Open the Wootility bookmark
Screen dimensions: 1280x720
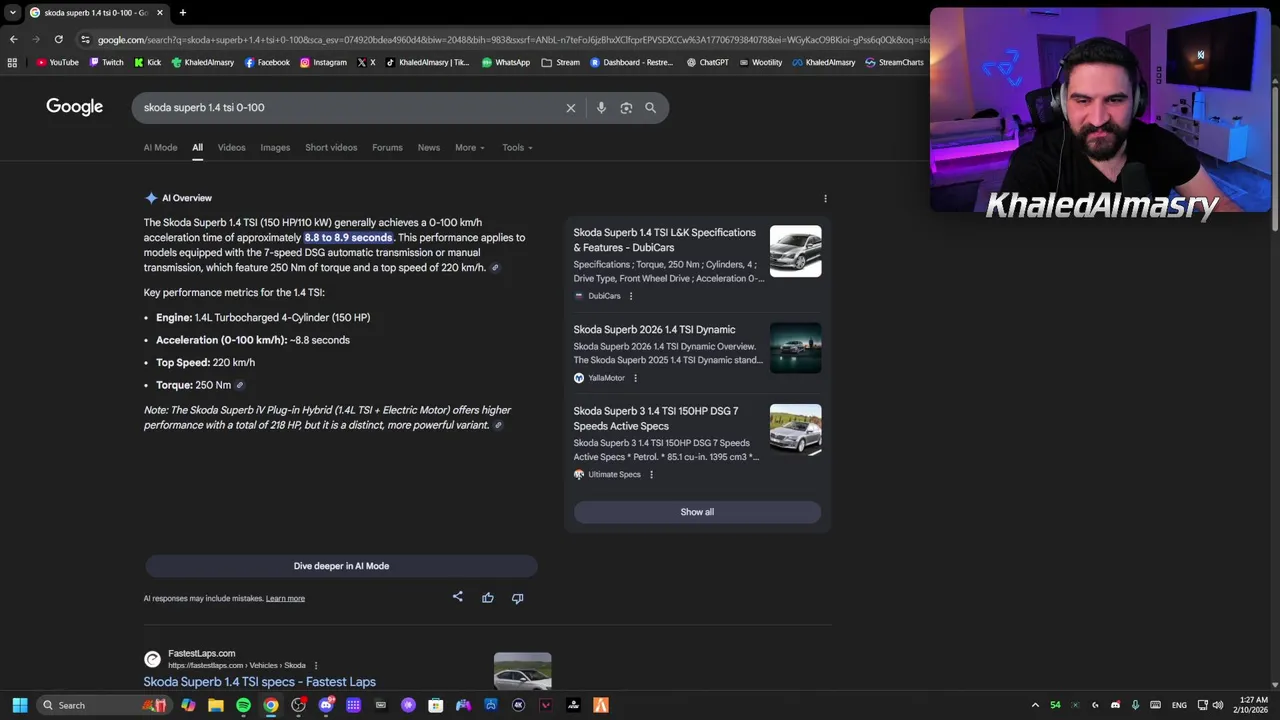[x=760, y=62]
